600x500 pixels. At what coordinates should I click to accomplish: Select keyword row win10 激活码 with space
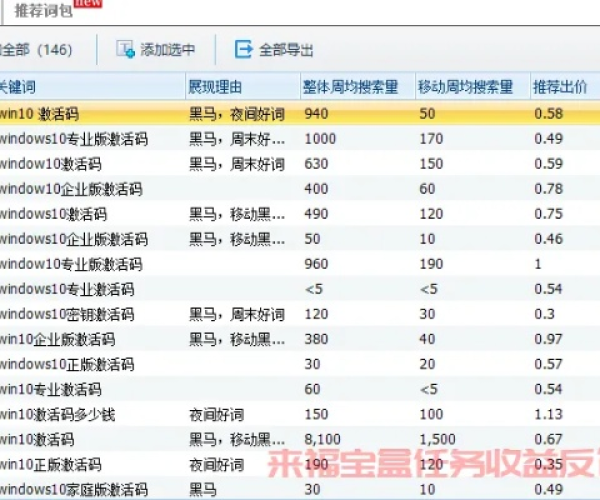(x=39, y=114)
